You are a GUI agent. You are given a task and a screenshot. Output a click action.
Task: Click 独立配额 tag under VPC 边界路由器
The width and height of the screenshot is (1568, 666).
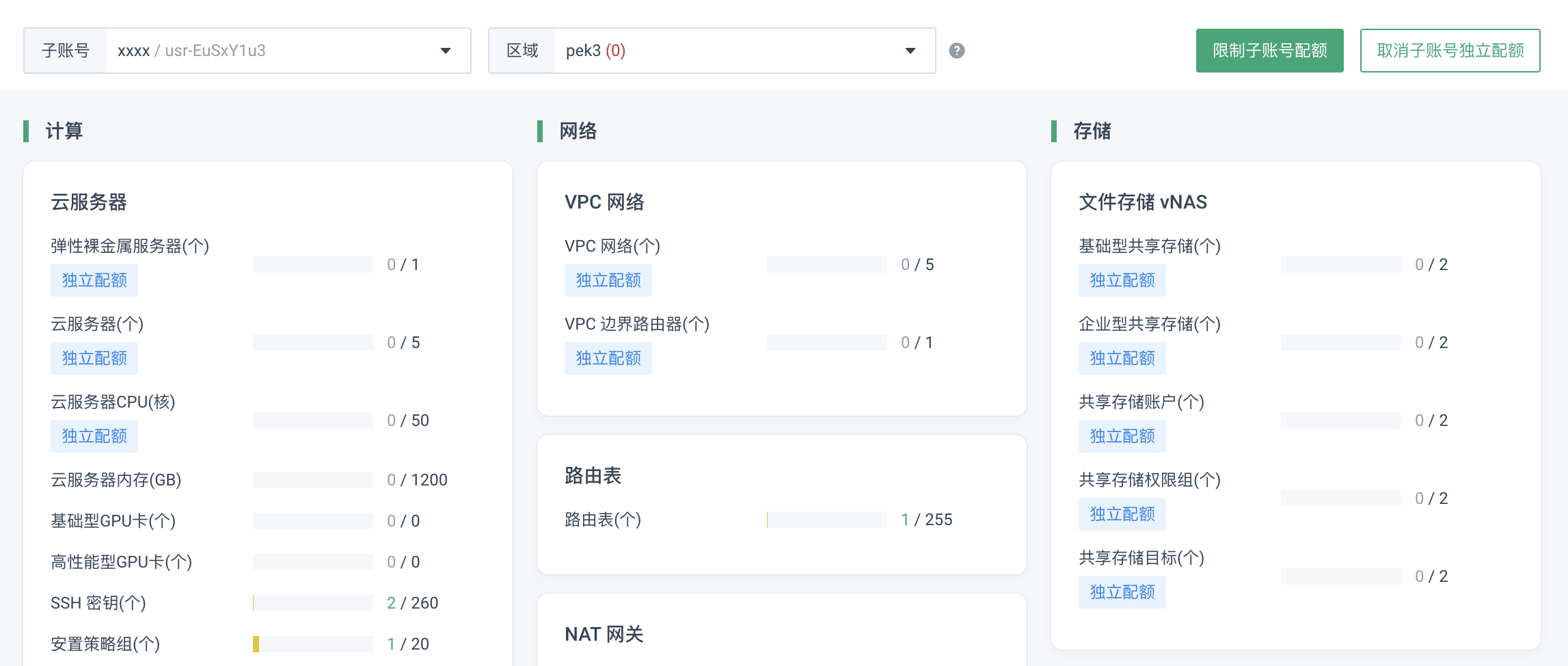pyautogui.click(x=608, y=358)
